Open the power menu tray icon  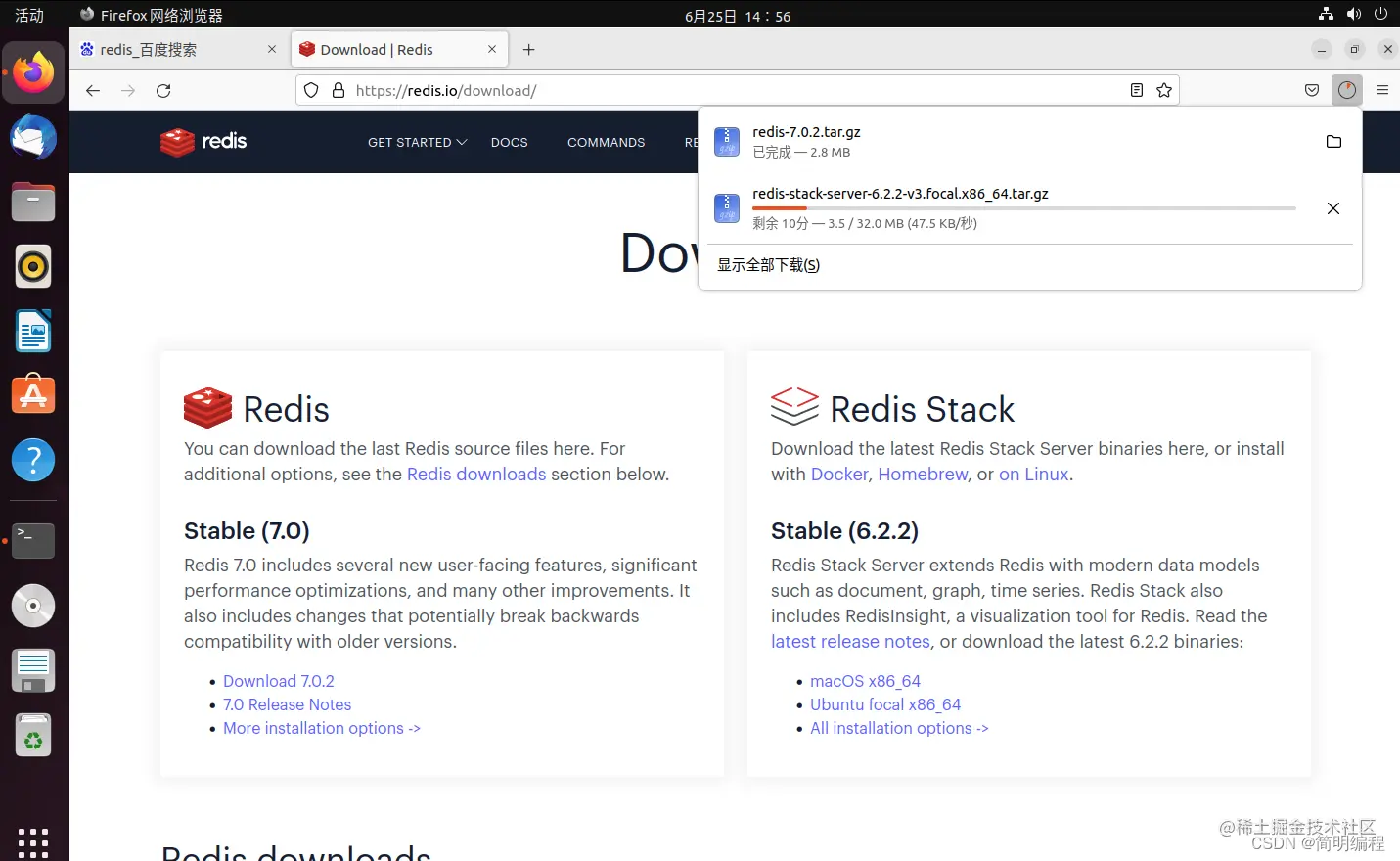pyautogui.click(x=1381, y=15)
